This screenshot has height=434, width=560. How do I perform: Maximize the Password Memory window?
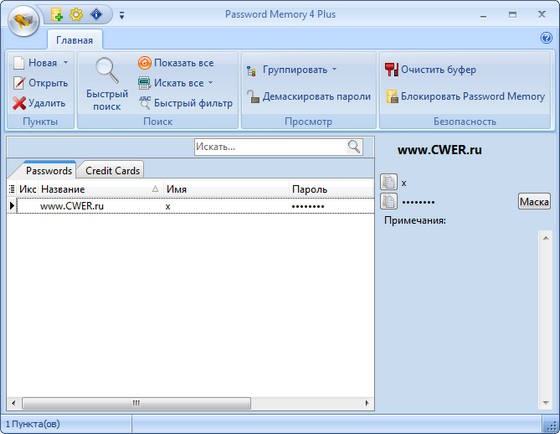click(x=512, y=15)
